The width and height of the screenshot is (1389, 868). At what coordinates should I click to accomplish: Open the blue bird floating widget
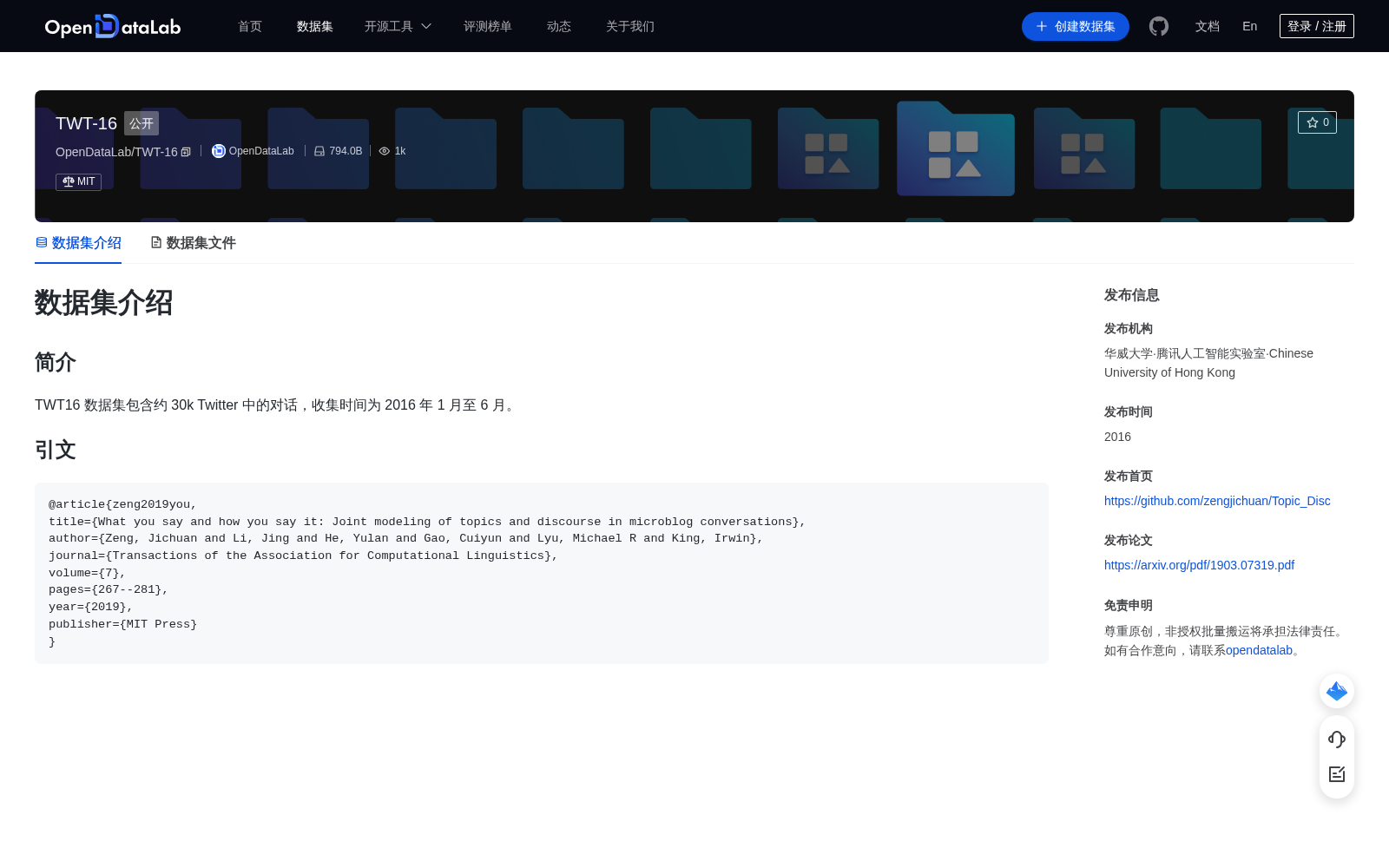tap(1337, 691)
